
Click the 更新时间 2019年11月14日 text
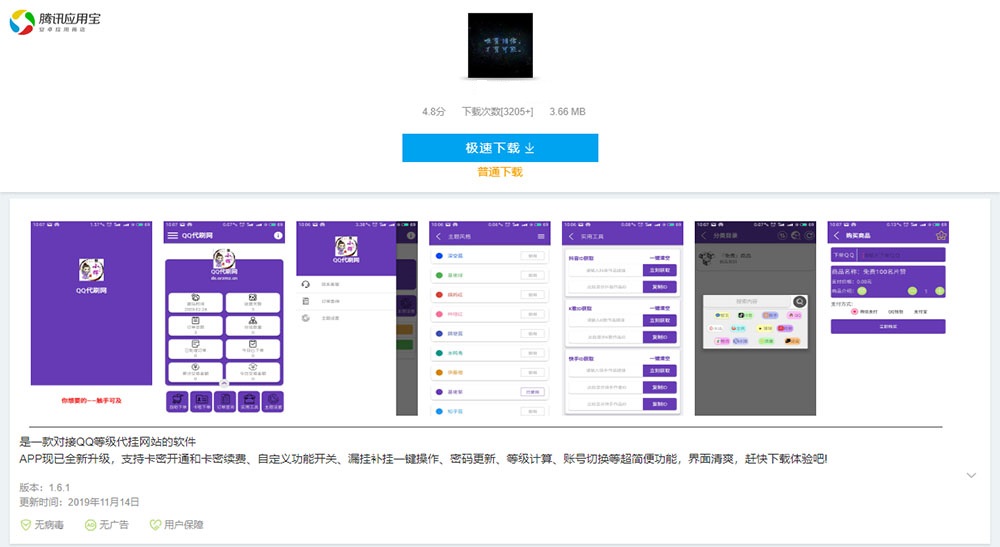79,502
